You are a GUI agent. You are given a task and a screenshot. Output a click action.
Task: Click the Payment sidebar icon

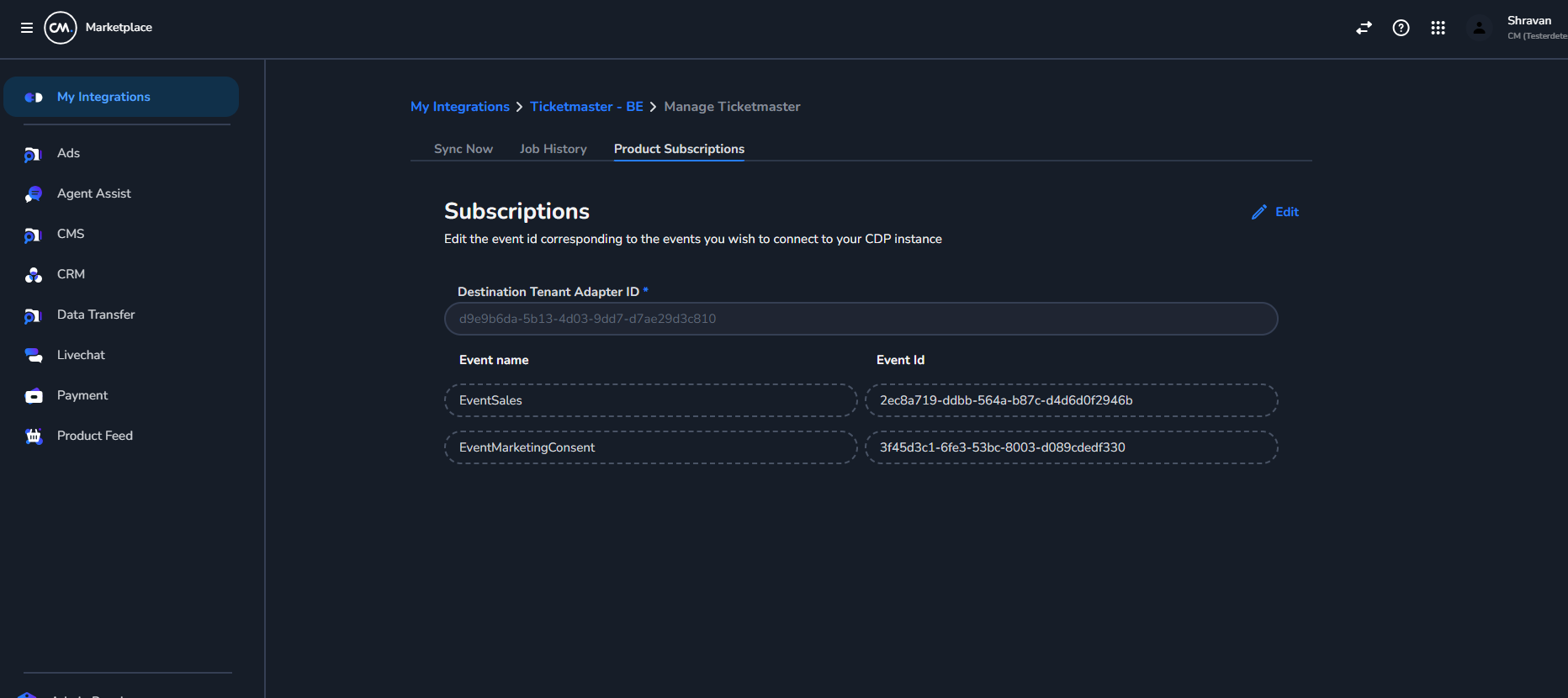[x=34, y=396]
